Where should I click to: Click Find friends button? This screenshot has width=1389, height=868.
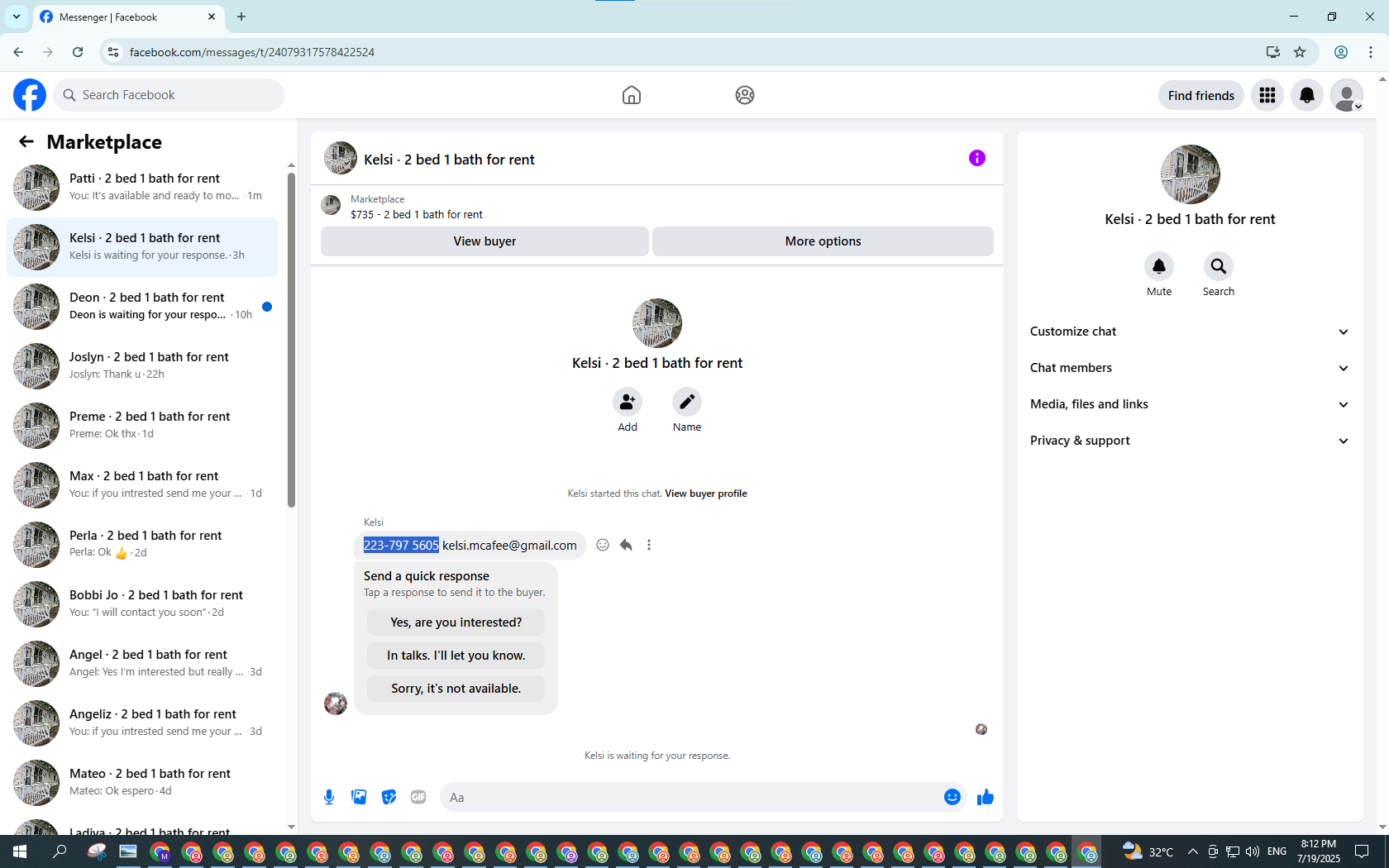[1200, 95]
